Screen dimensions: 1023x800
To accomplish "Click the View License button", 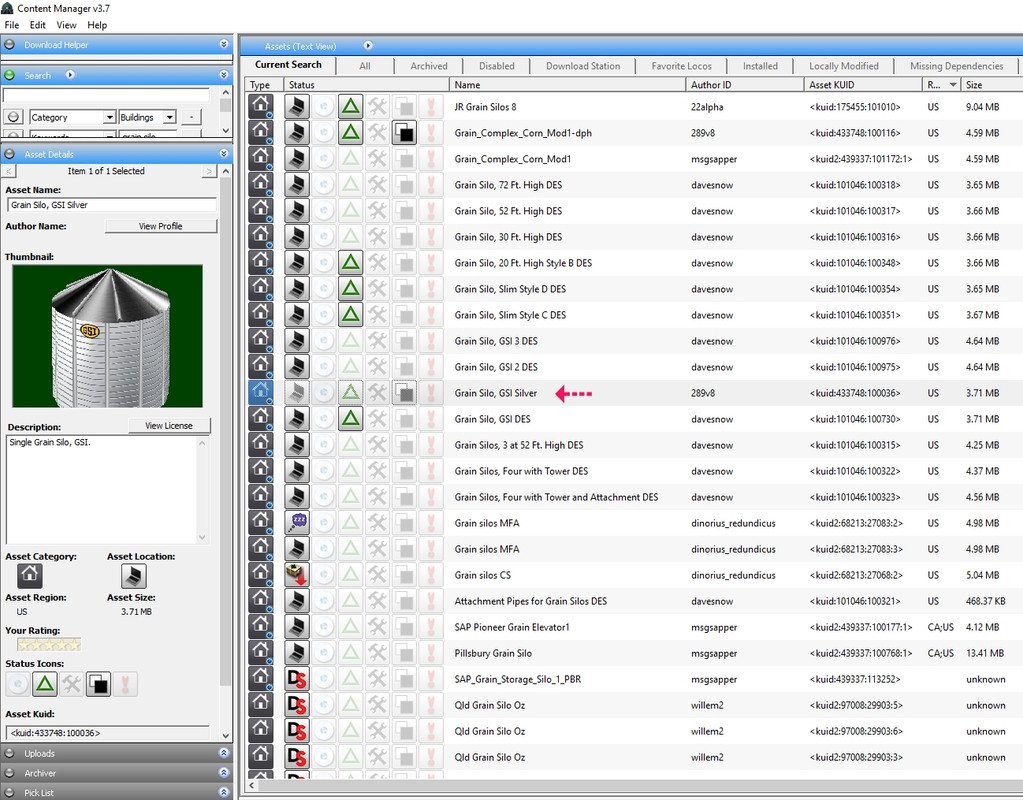I will click(x=169, y=425).
